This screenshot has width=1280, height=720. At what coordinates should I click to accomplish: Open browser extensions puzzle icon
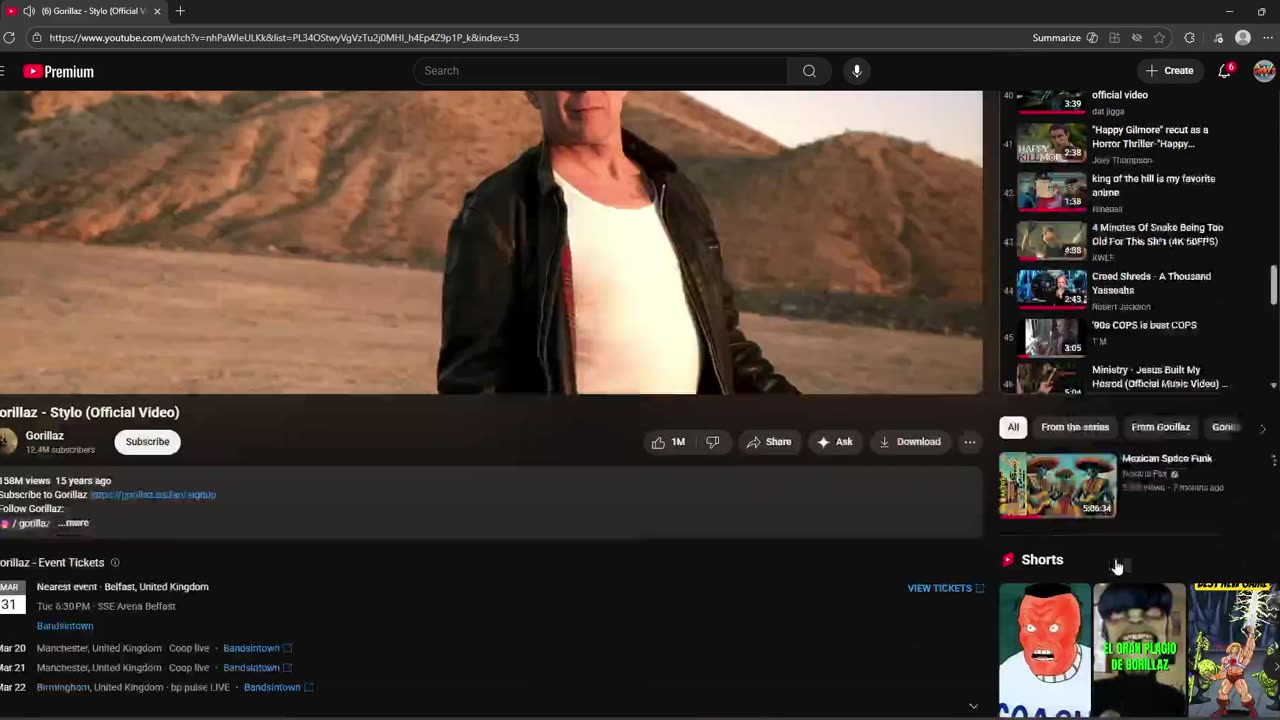[x=1189, y=38]
